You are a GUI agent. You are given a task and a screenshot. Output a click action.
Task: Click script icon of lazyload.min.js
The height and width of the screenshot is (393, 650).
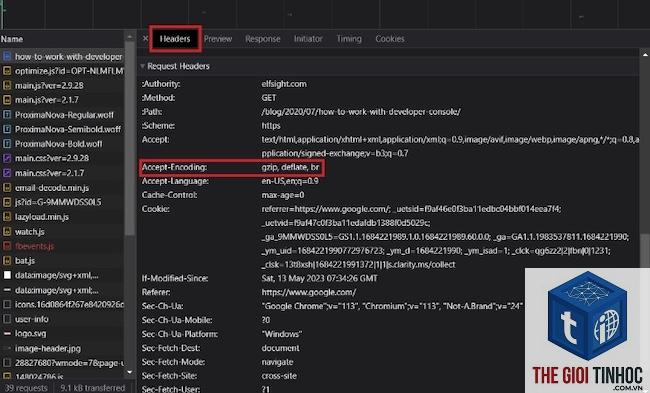click(x=7, y=217)
